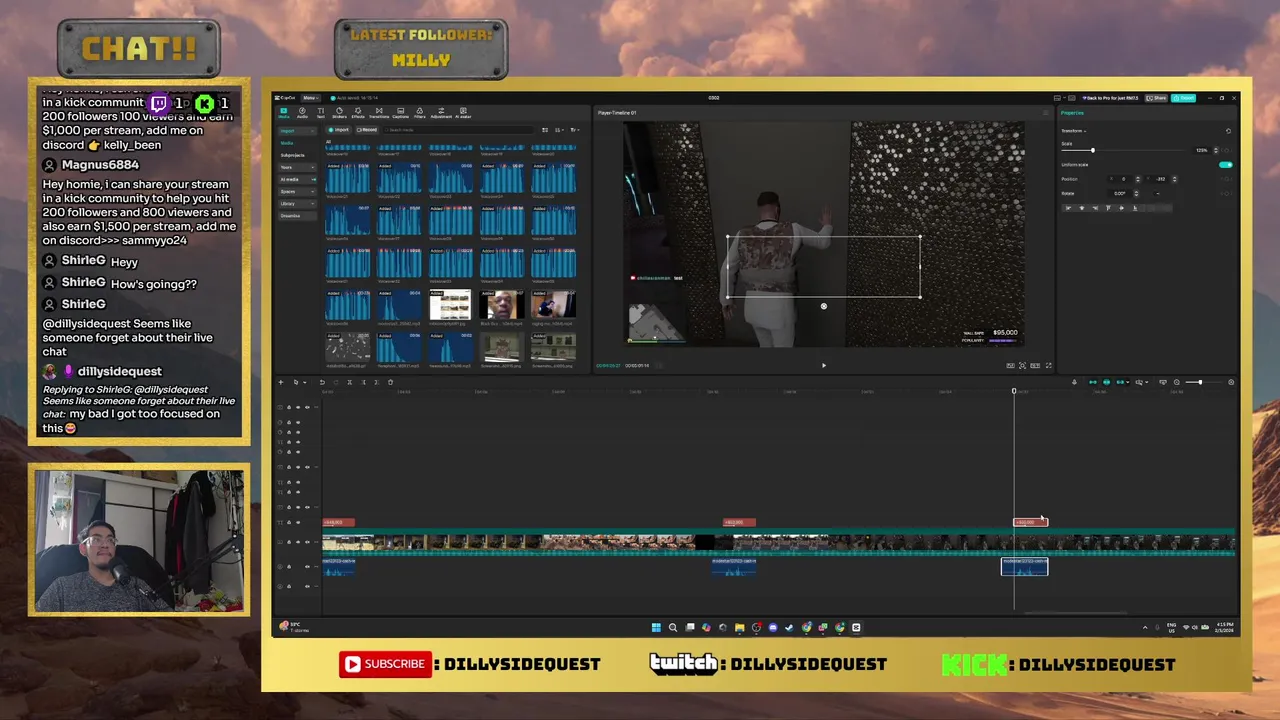
Task: Open the Transitions panel
Action: click(x=379, y=113)
